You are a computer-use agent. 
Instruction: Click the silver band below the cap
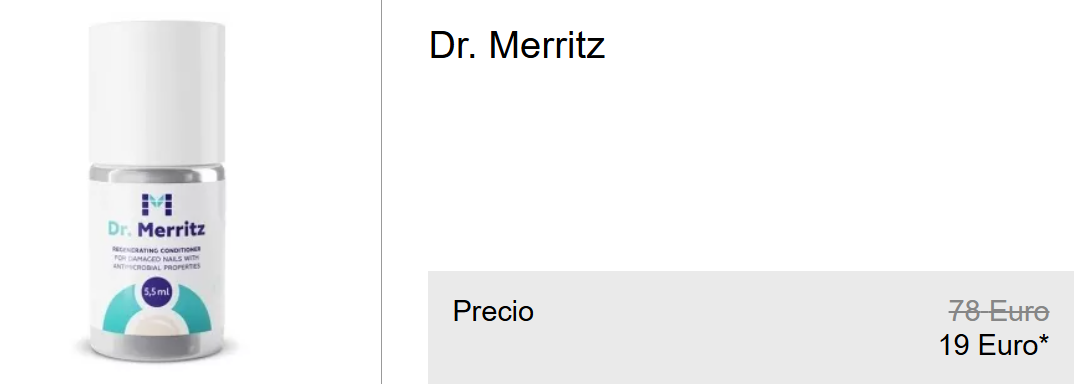click(x=157, y=175)
